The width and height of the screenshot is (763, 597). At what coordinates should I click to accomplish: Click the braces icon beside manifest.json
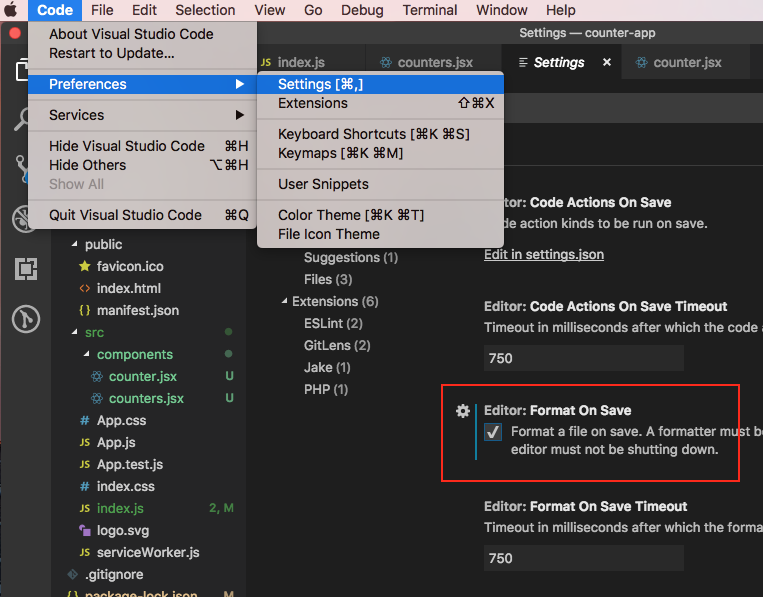(x=85, y=310)
